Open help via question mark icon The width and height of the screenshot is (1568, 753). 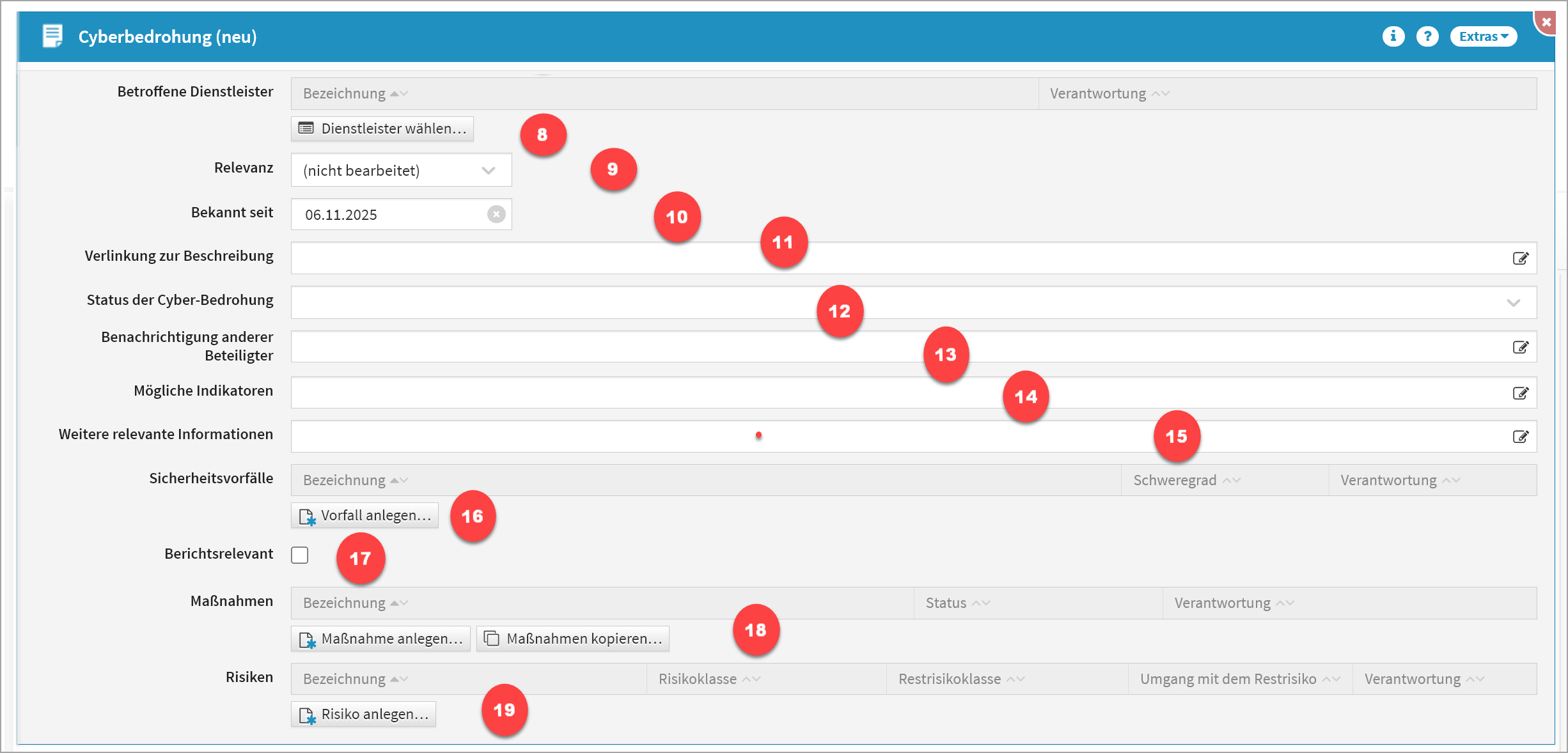(x=1427, y=36)
